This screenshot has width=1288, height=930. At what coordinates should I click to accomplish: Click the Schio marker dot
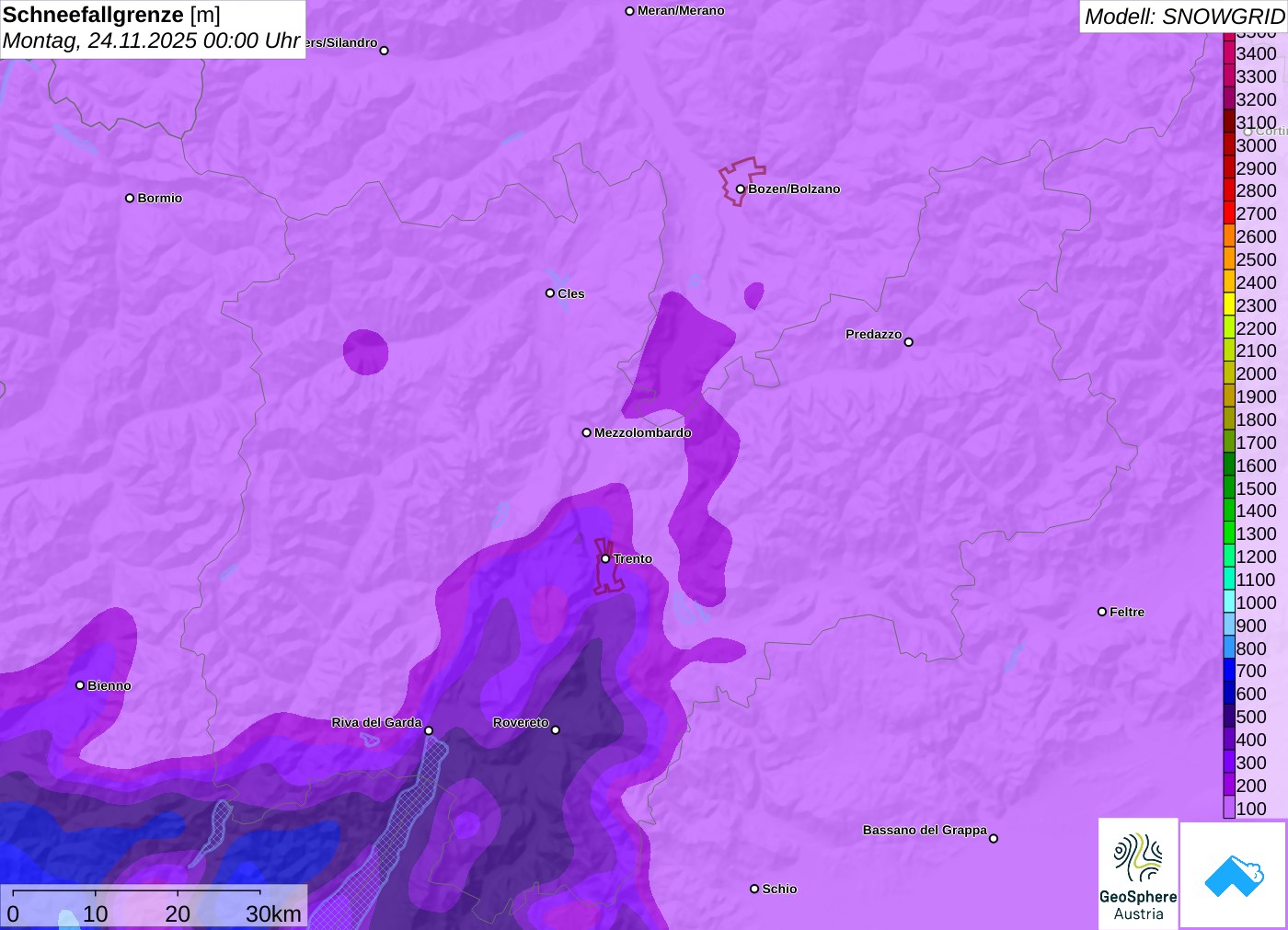tap(754, 889)
